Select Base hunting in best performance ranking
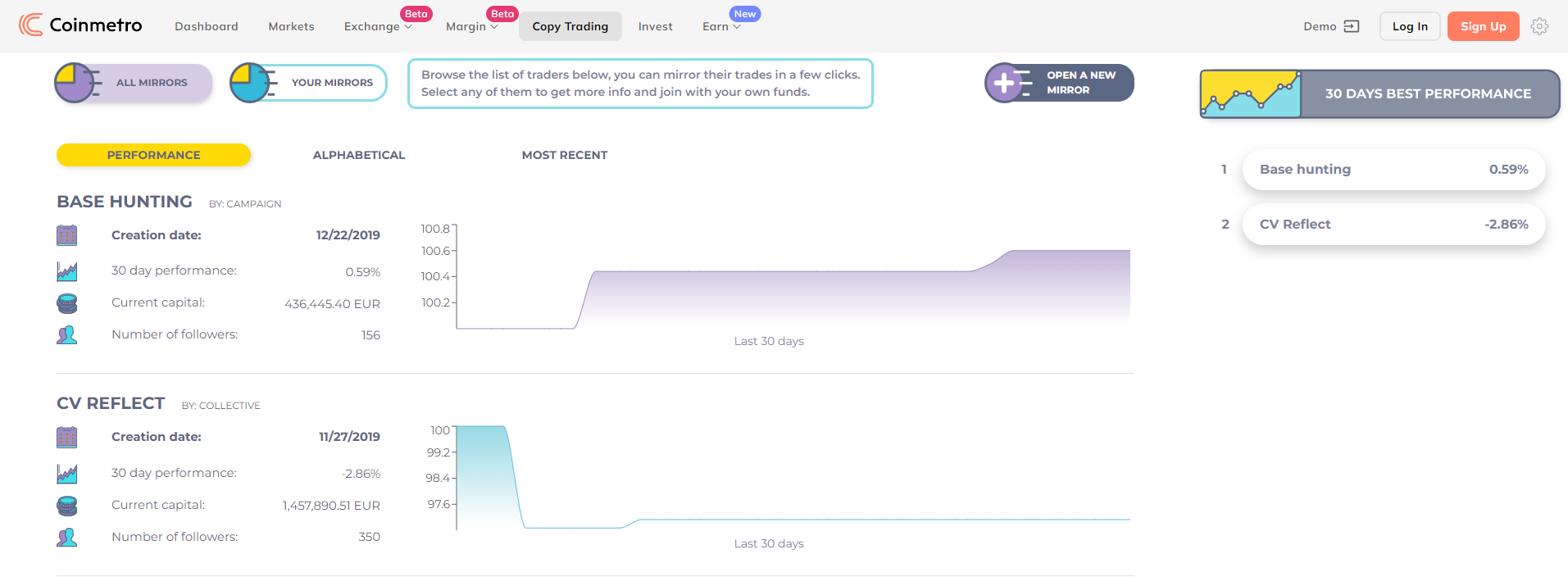 click(x=1394, y=170)
